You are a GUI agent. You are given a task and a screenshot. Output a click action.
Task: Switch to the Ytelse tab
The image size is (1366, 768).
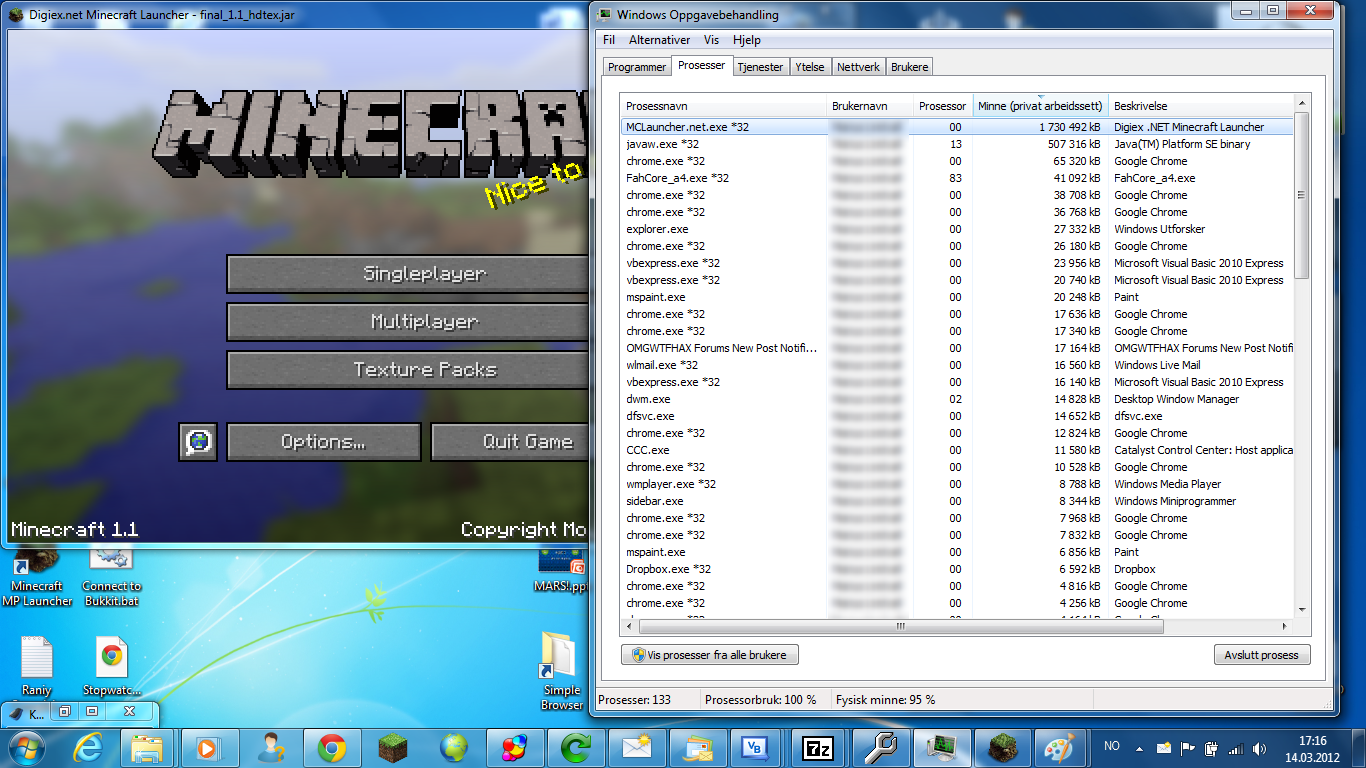tap(810, 67)
